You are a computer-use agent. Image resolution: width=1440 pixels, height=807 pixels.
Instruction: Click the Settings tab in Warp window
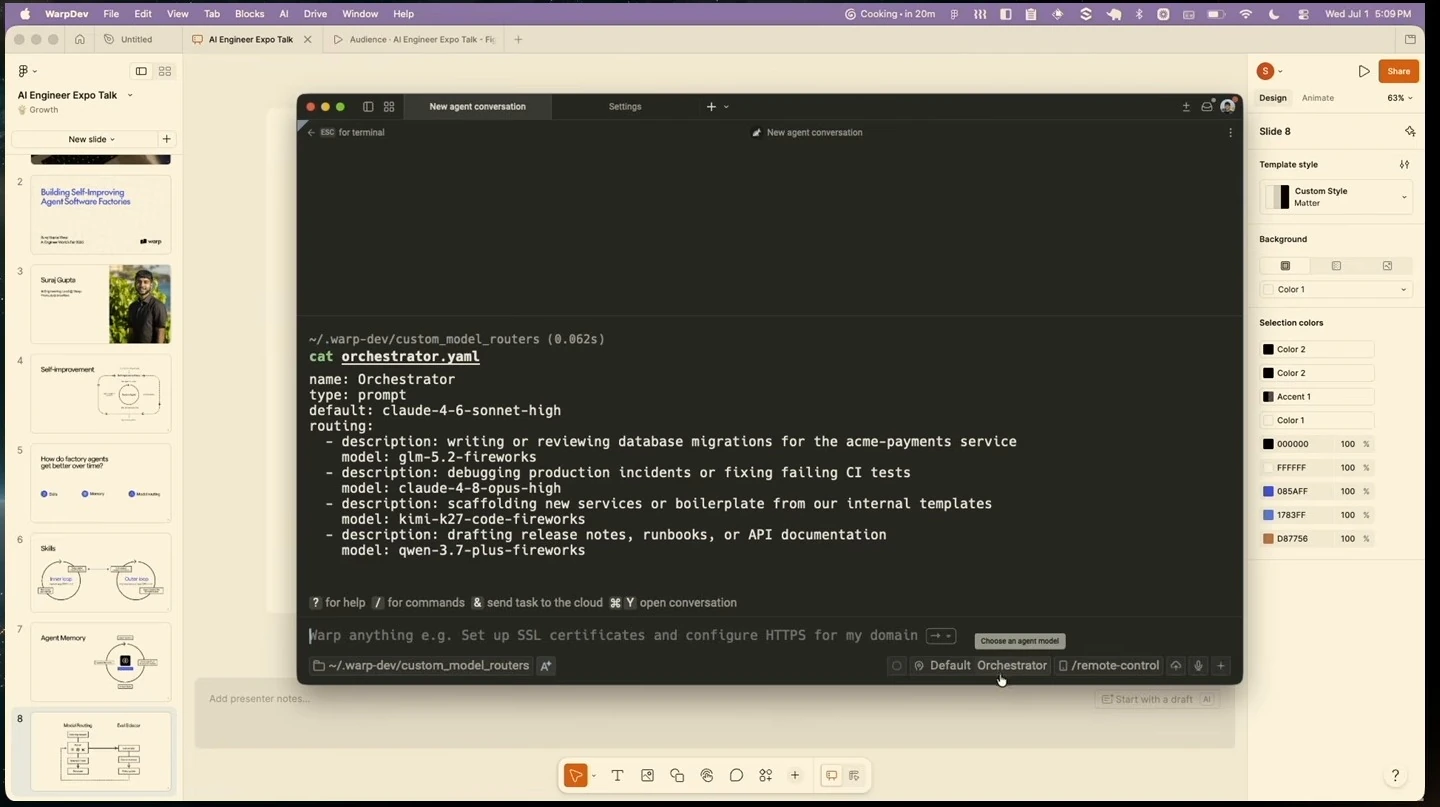[625, 106]
